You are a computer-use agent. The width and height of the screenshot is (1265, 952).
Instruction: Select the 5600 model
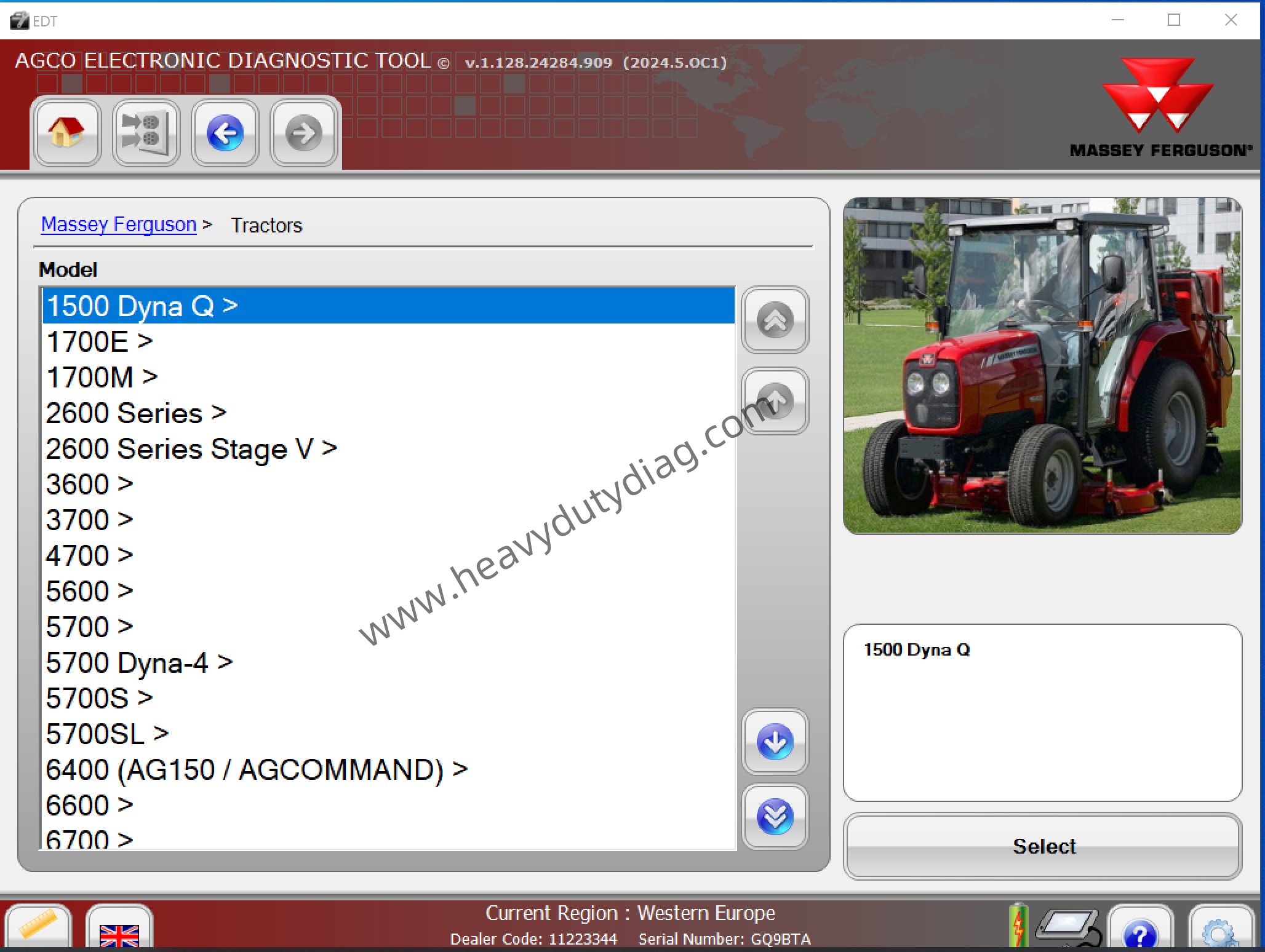[x=389, y=591]
